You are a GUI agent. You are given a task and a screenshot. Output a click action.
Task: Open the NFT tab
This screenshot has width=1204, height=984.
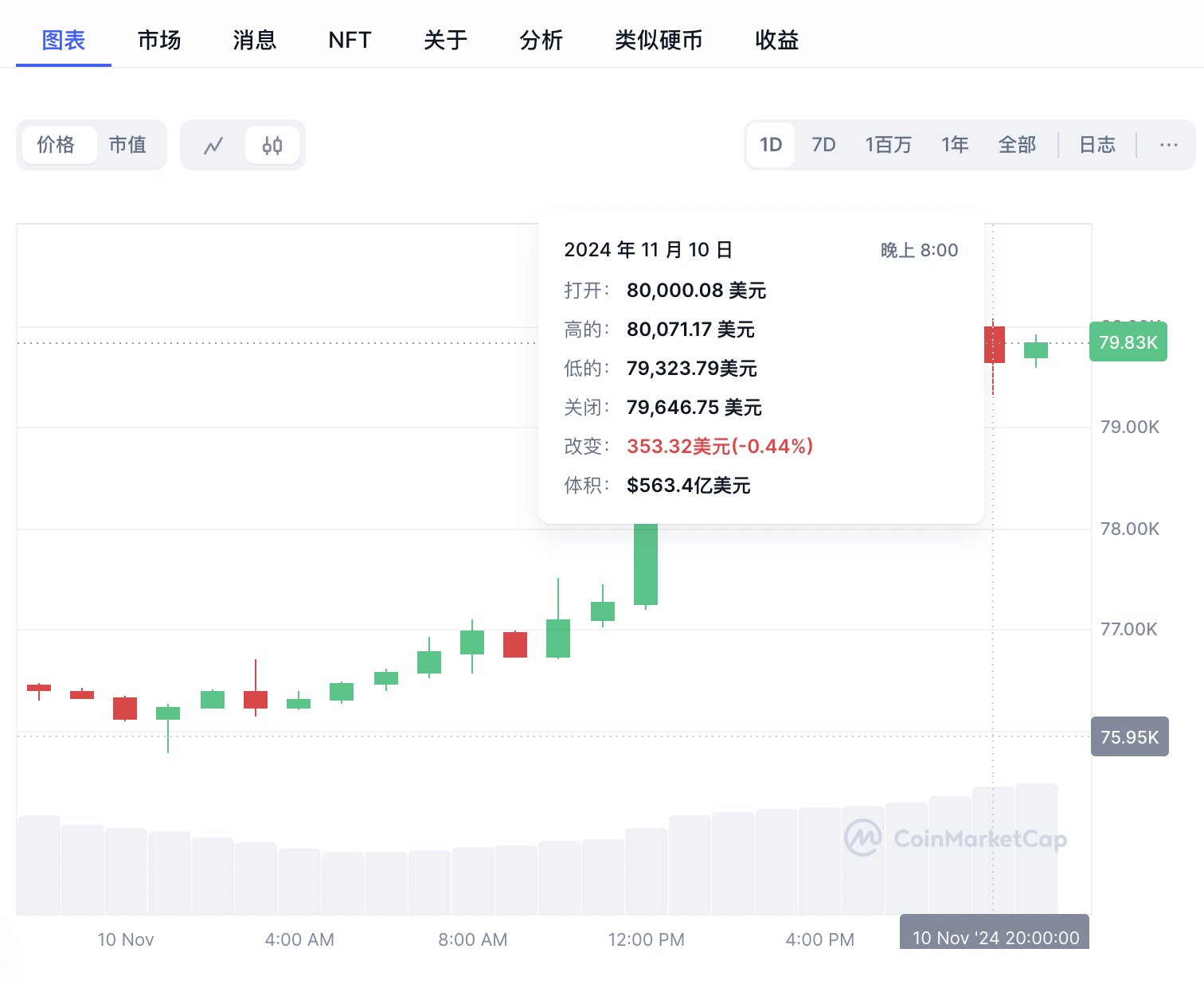(x=350, y=40)
